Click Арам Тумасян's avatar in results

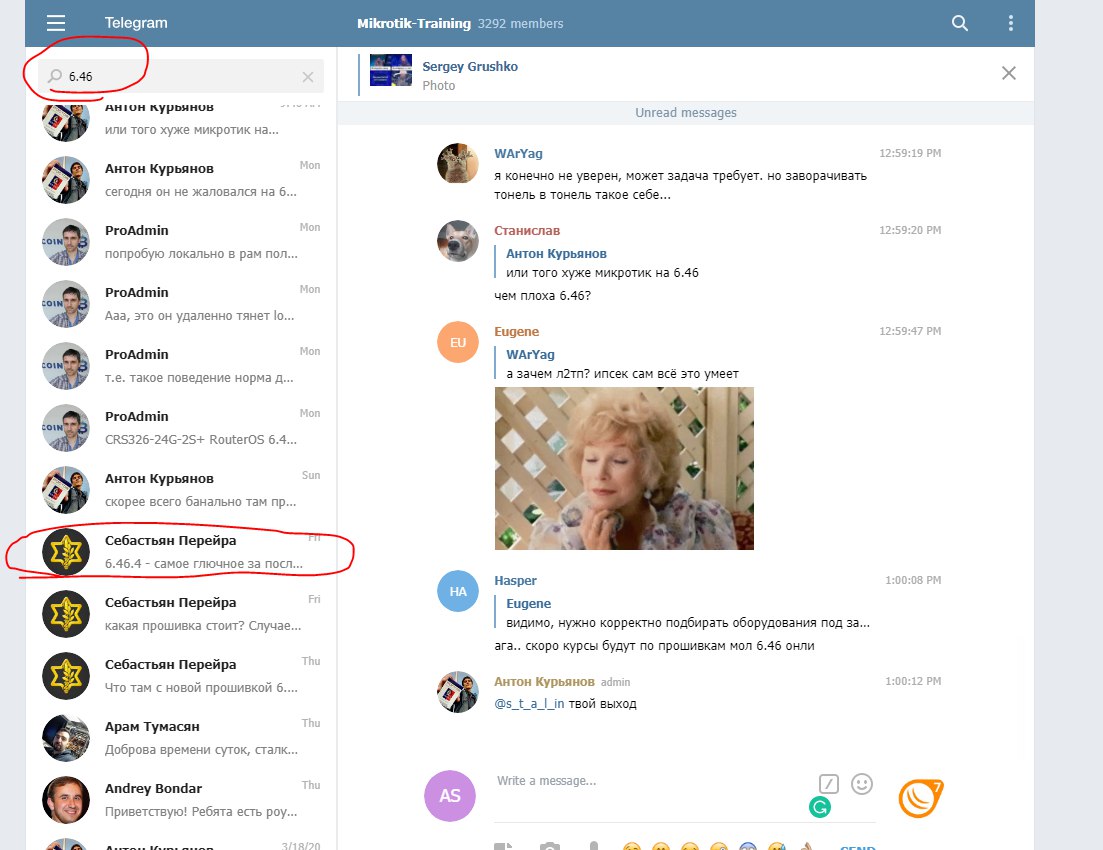[x=66, y=738]
